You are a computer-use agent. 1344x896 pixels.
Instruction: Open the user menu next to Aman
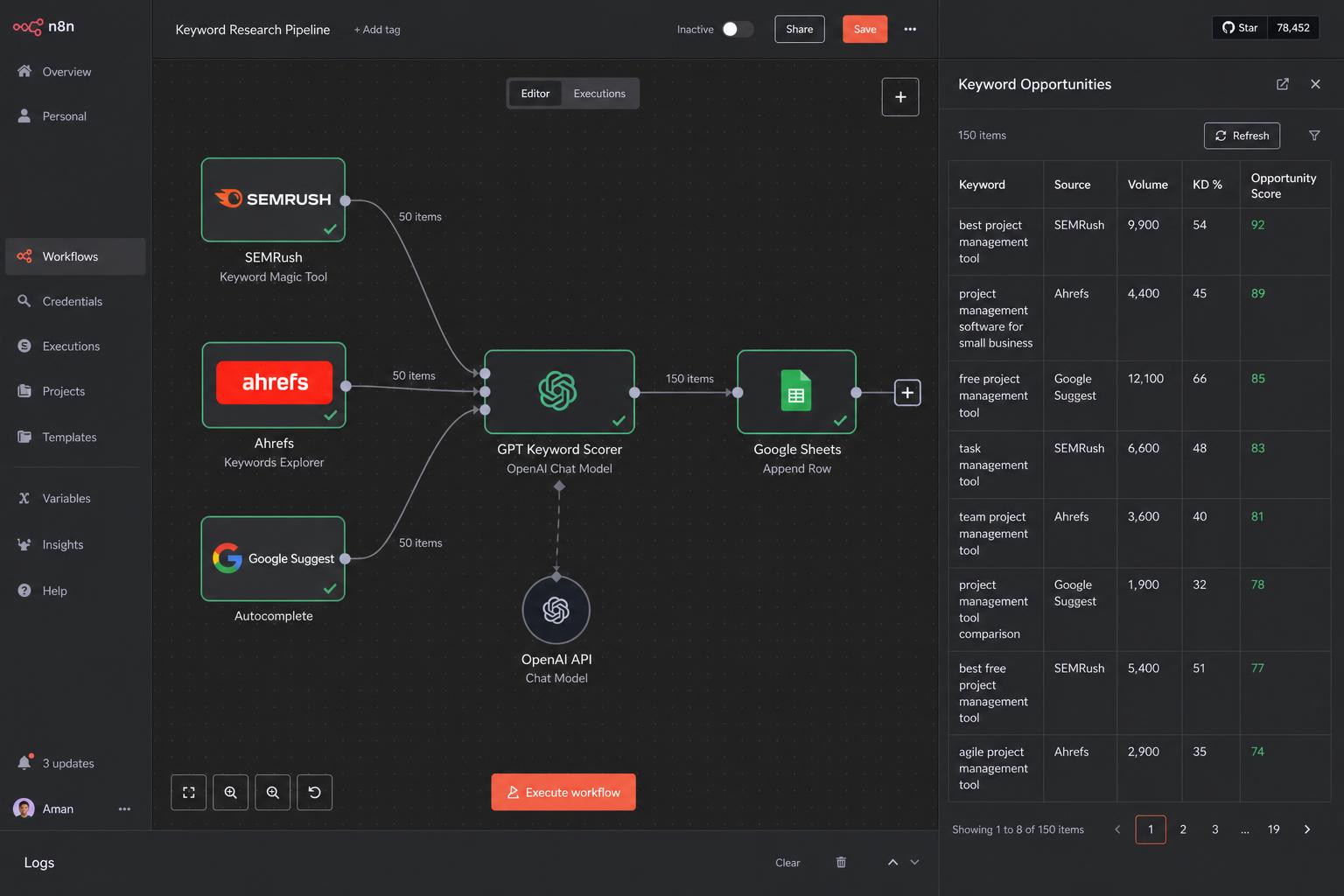coord(124,809)
